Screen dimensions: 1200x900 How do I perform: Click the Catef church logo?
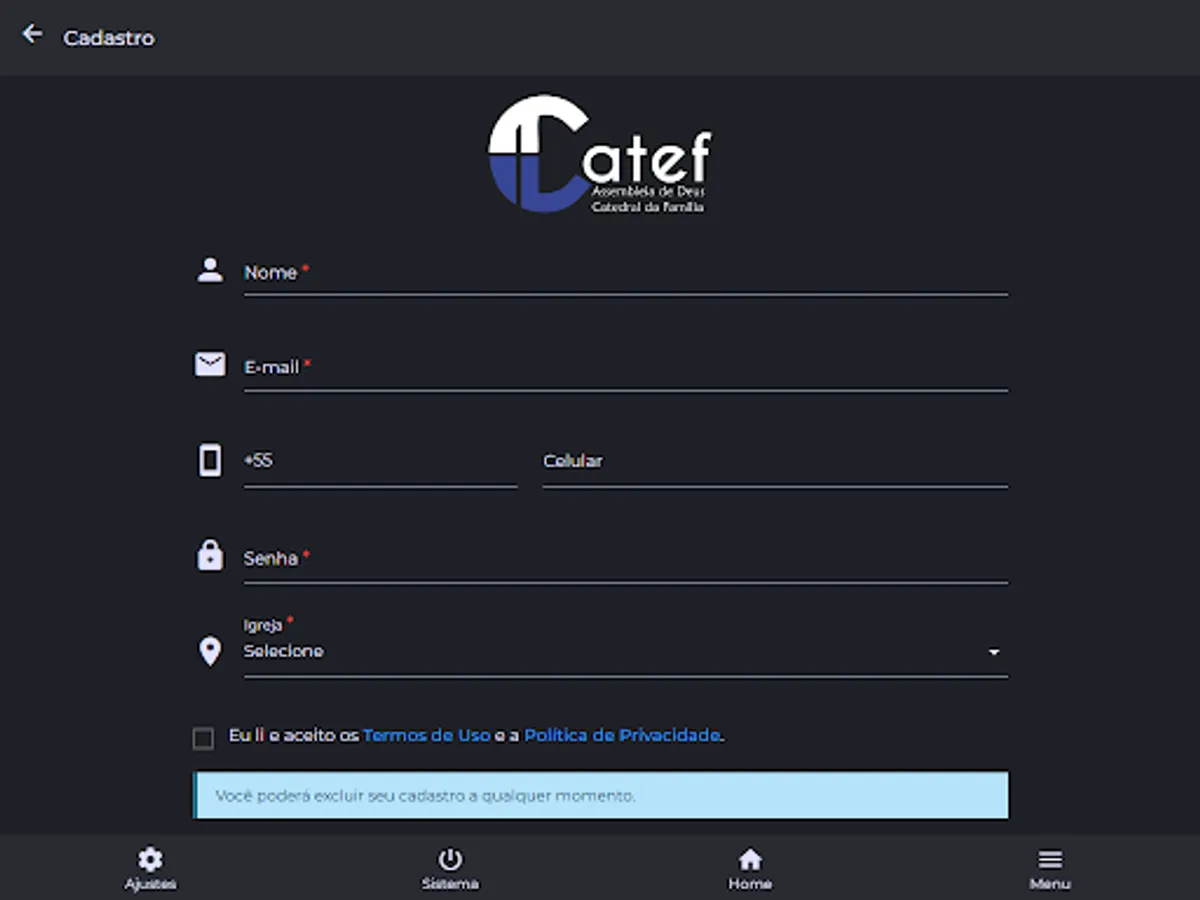(600, 154)
